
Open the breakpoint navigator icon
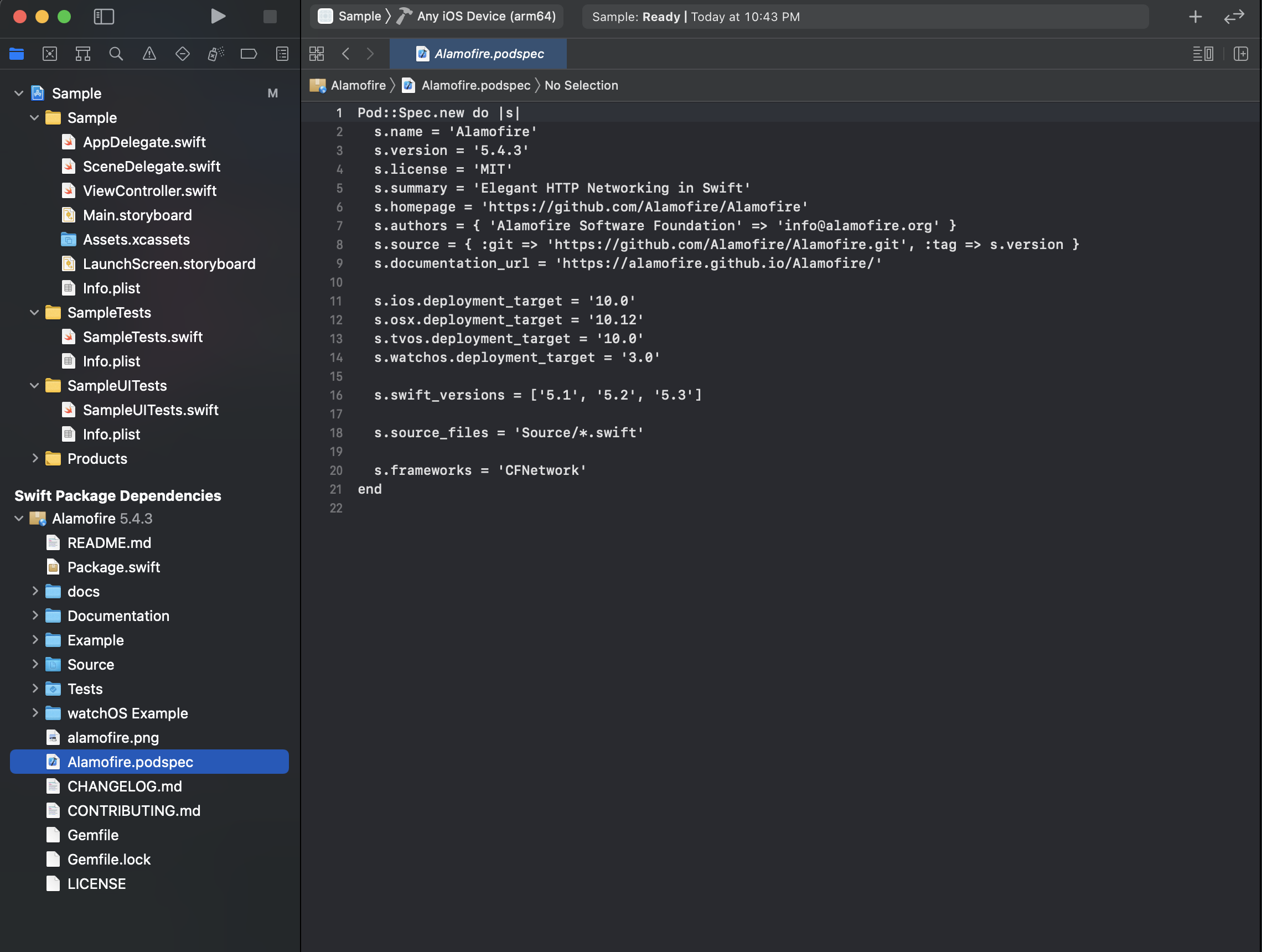point(249,54)
